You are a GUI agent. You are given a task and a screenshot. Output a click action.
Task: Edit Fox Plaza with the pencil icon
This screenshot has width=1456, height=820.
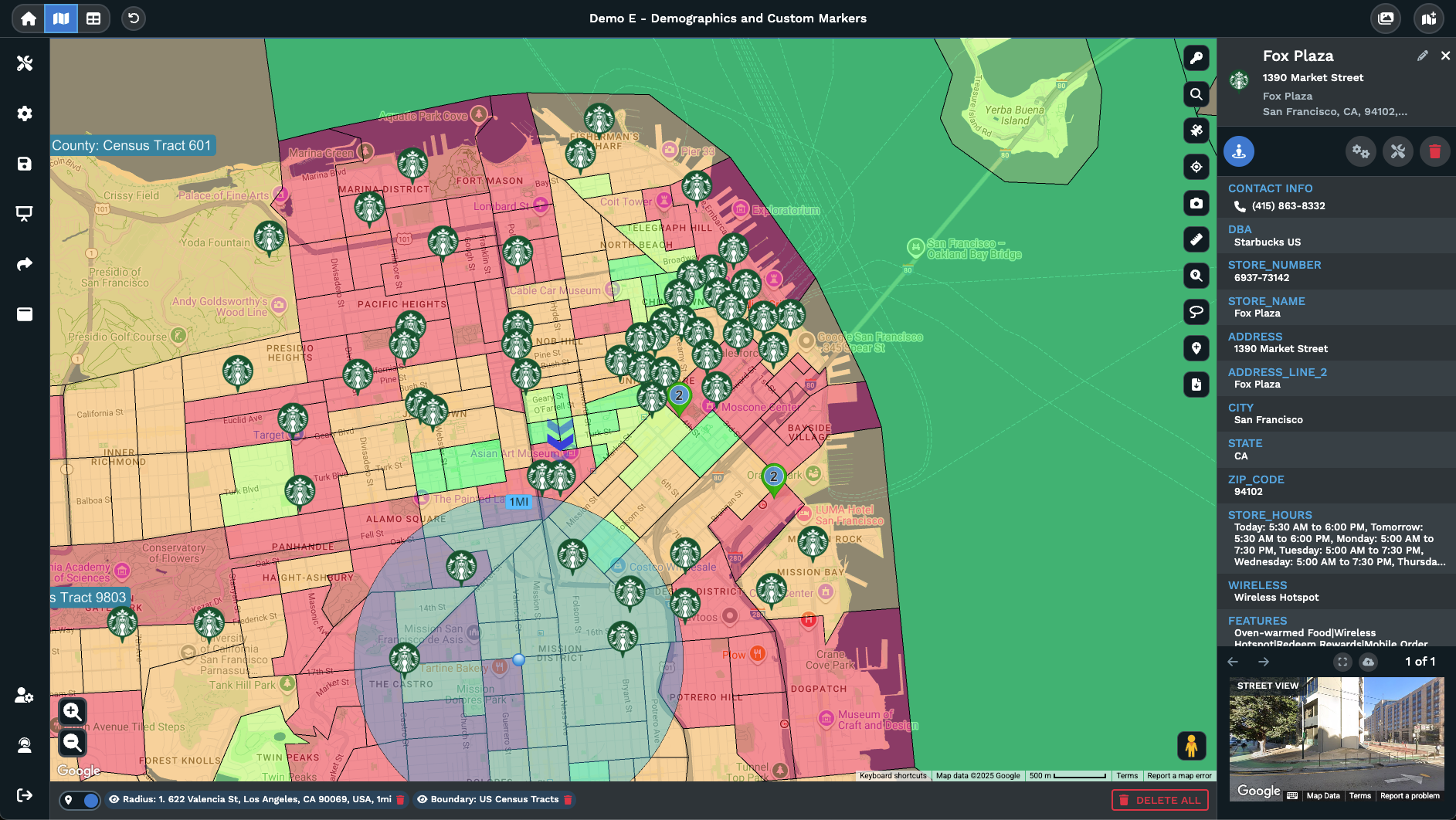[1422, 56]
